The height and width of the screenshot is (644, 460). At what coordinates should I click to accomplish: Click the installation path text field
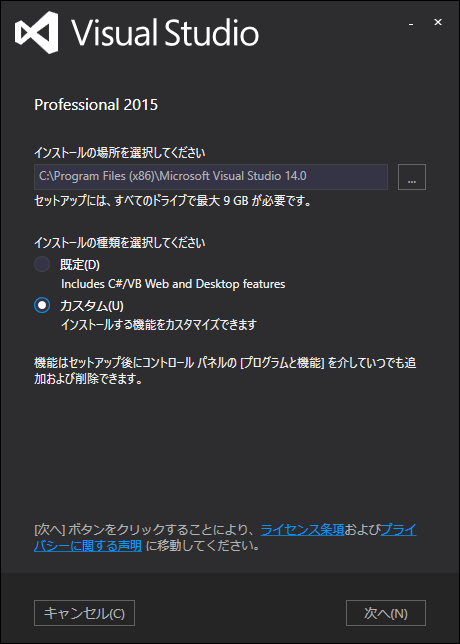pos(211,177)
